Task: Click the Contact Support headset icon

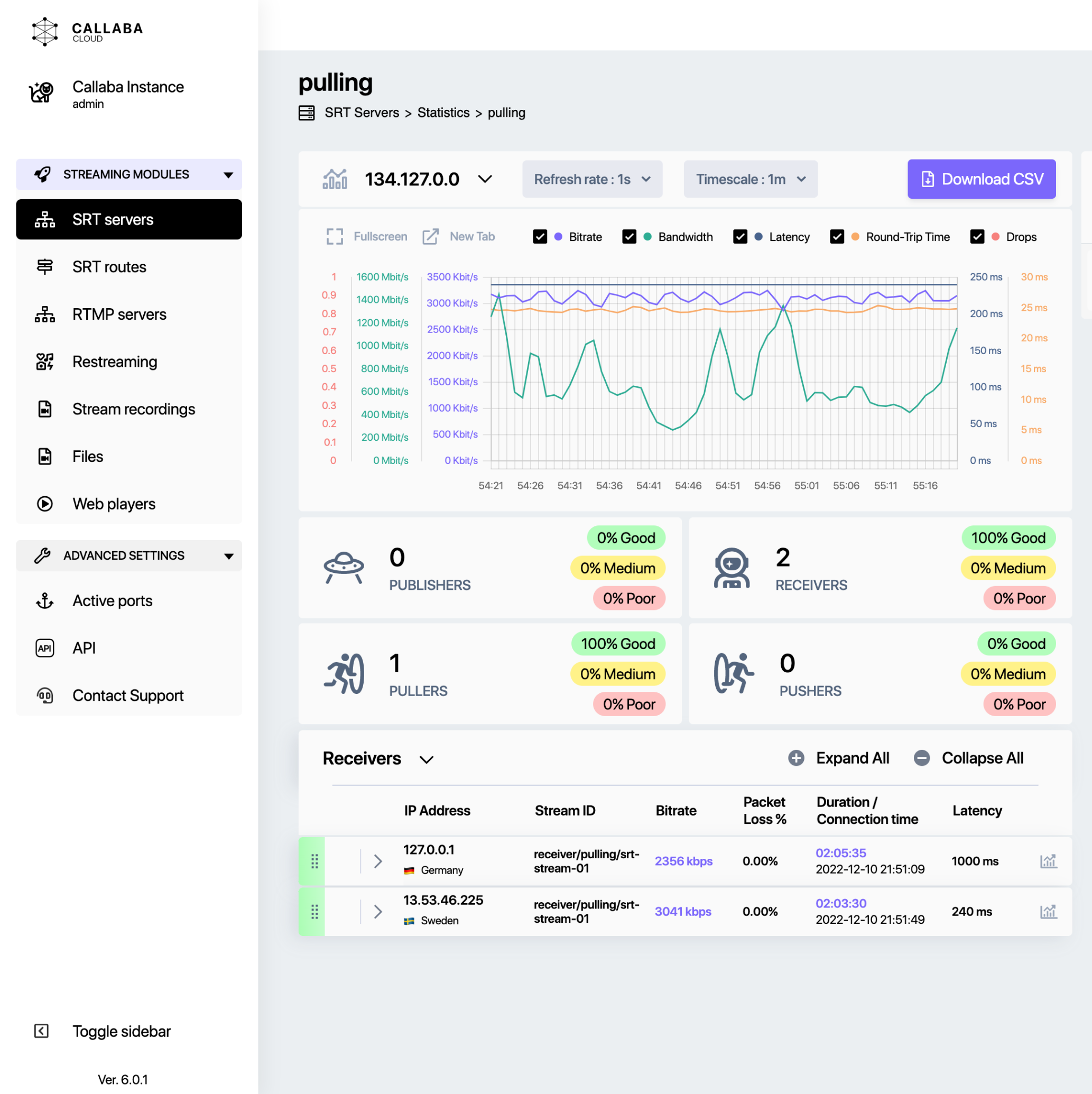Action: 45,696
